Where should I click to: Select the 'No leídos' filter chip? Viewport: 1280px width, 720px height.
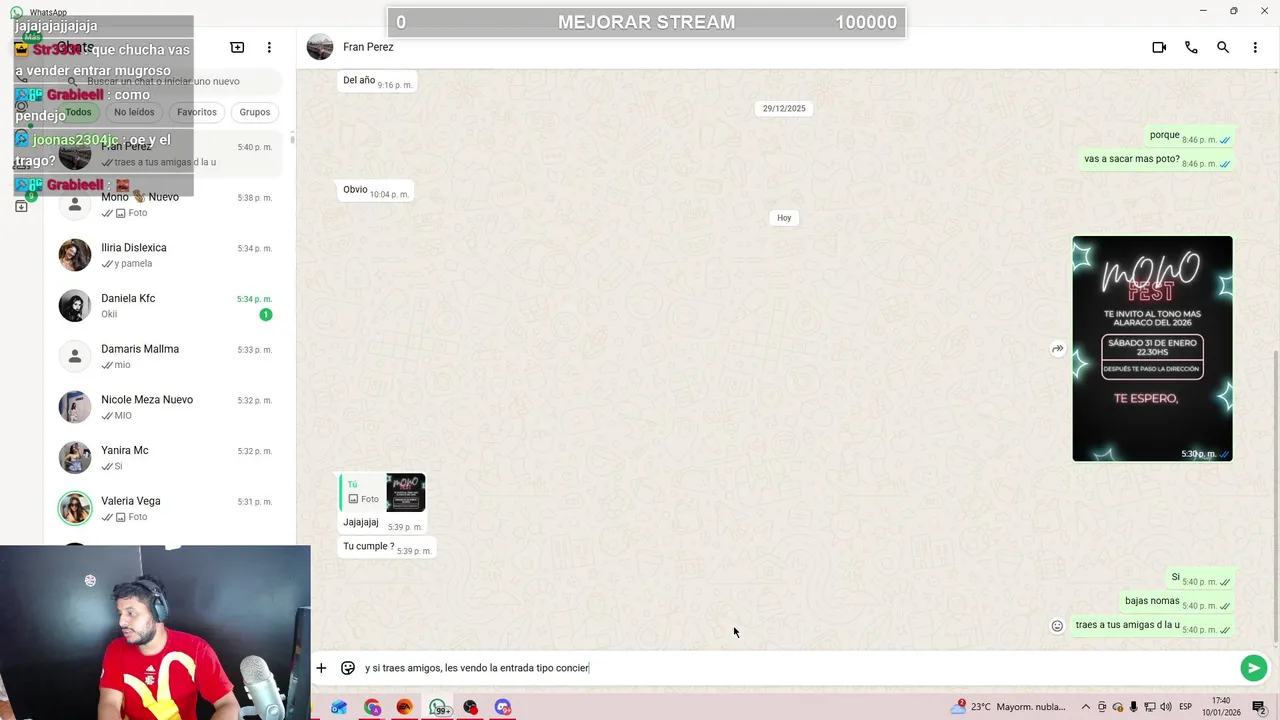point(134,112)
